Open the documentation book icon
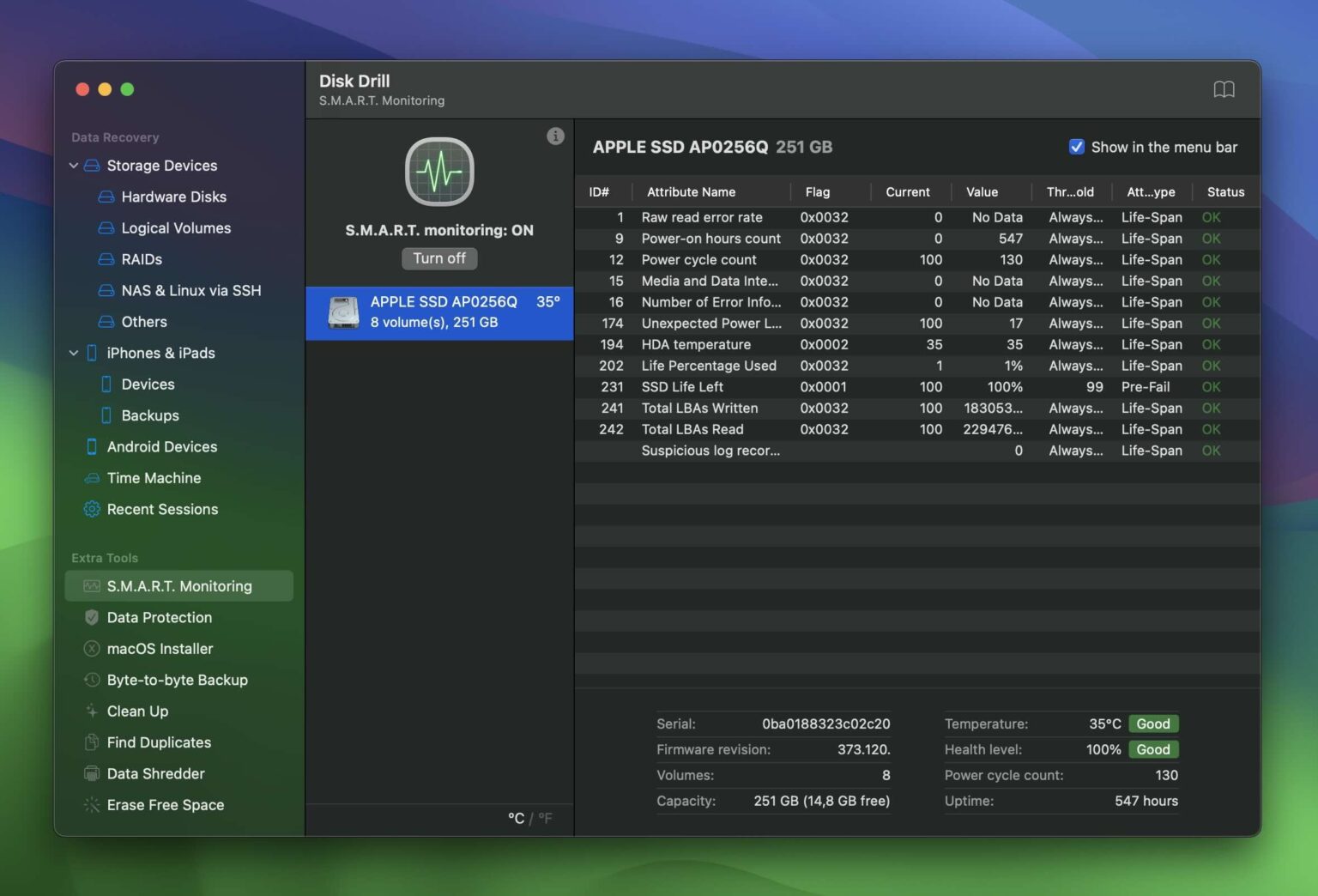Viewport: 1318px width, 896px height. click(x=1224, y=89)
